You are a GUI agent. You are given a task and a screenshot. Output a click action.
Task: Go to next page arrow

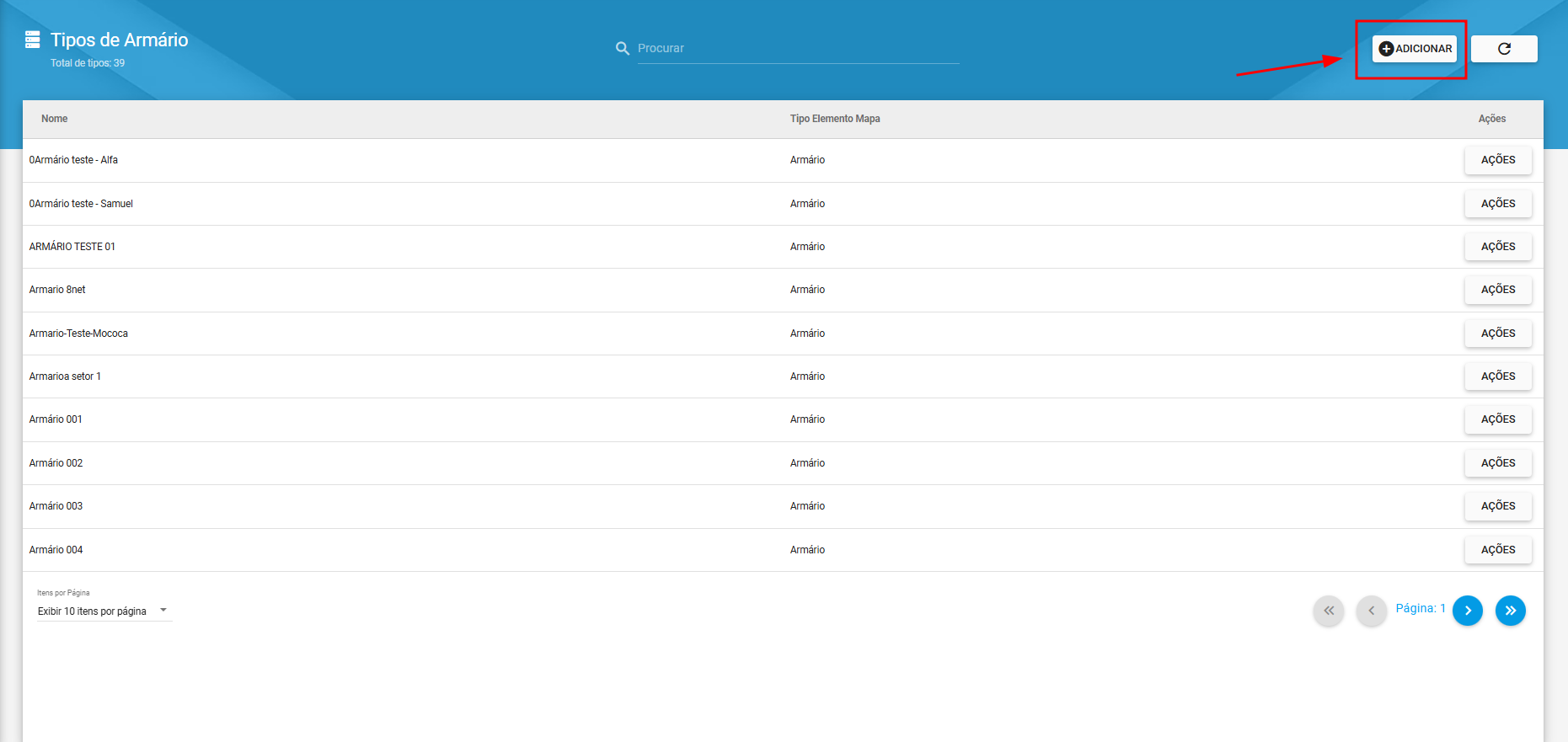1468,611
